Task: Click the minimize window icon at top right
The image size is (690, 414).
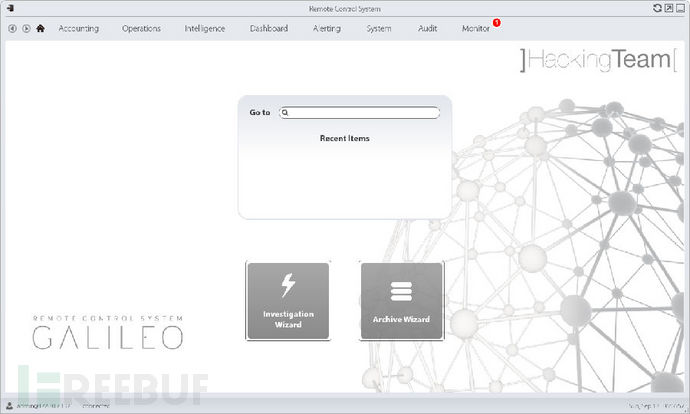Action: pyautogui.click(x=680, y=8)
